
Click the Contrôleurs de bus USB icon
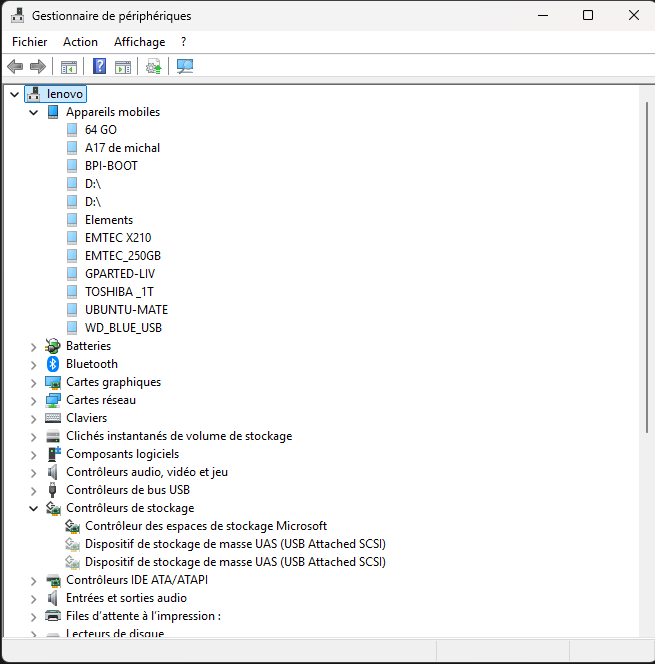[x=53, y=490]
